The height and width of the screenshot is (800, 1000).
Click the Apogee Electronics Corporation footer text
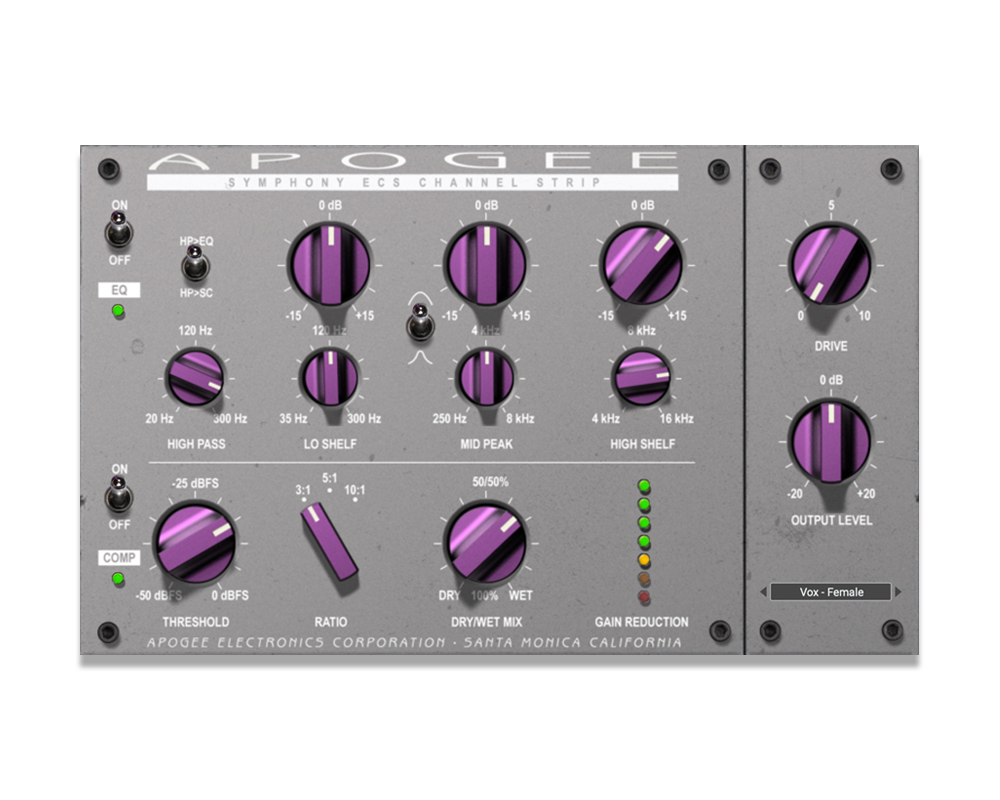(x=414, y=642)
